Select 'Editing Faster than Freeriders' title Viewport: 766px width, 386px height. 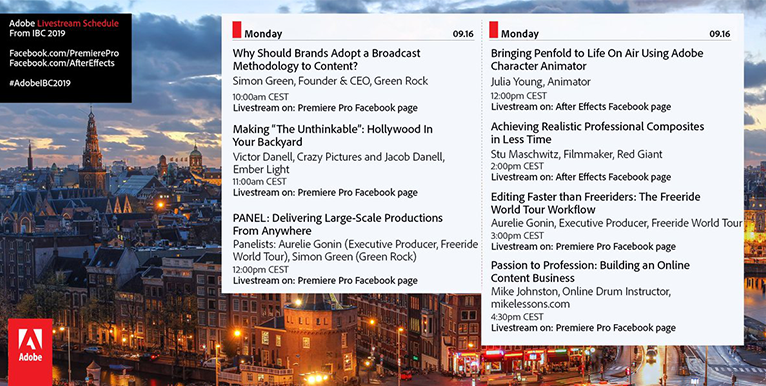[596, 203]
